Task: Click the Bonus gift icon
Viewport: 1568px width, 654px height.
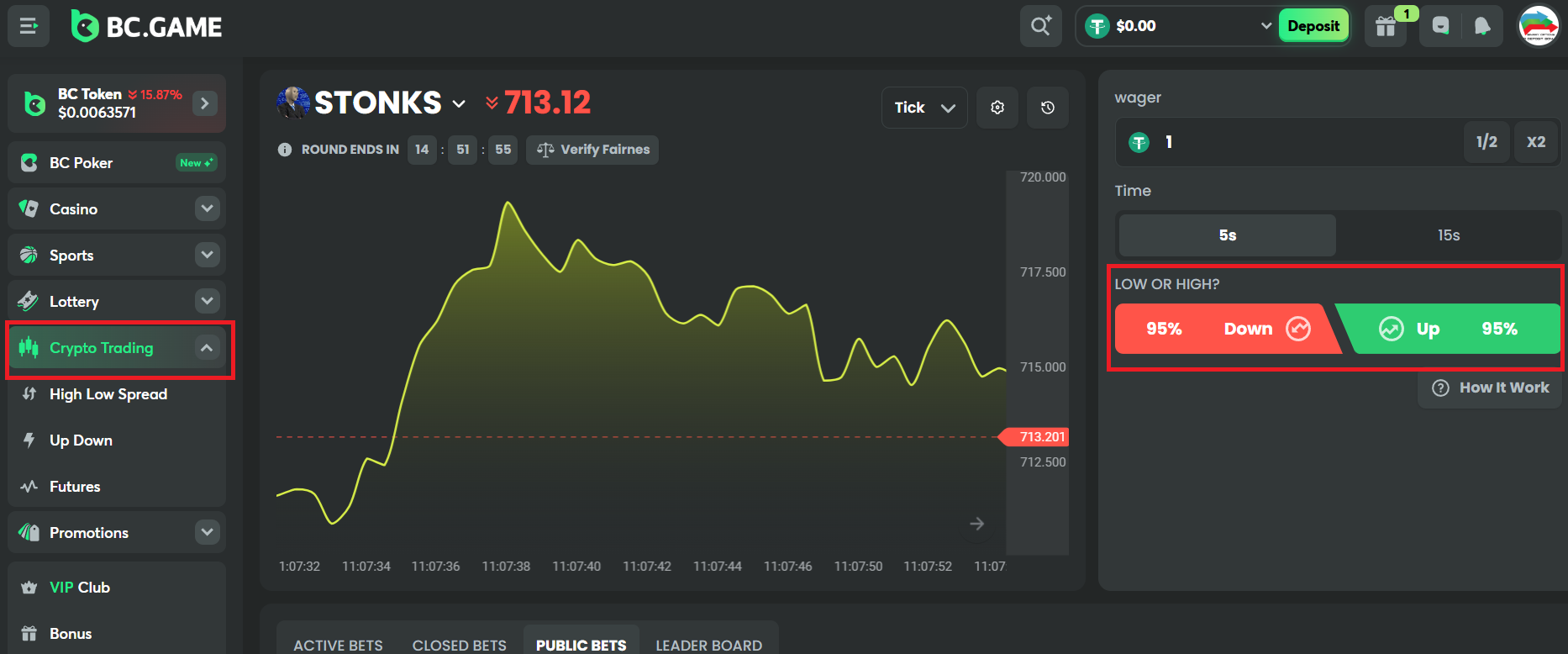Action: pyautogui.click(x=29, y=634)
